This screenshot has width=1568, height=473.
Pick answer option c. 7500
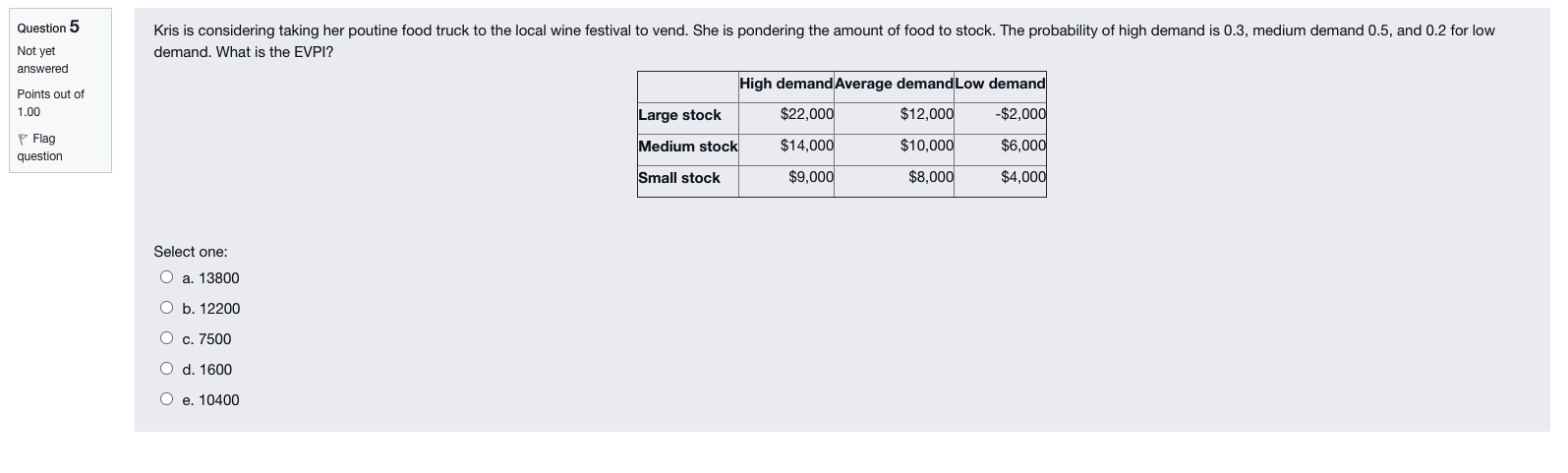click(167, 339)
